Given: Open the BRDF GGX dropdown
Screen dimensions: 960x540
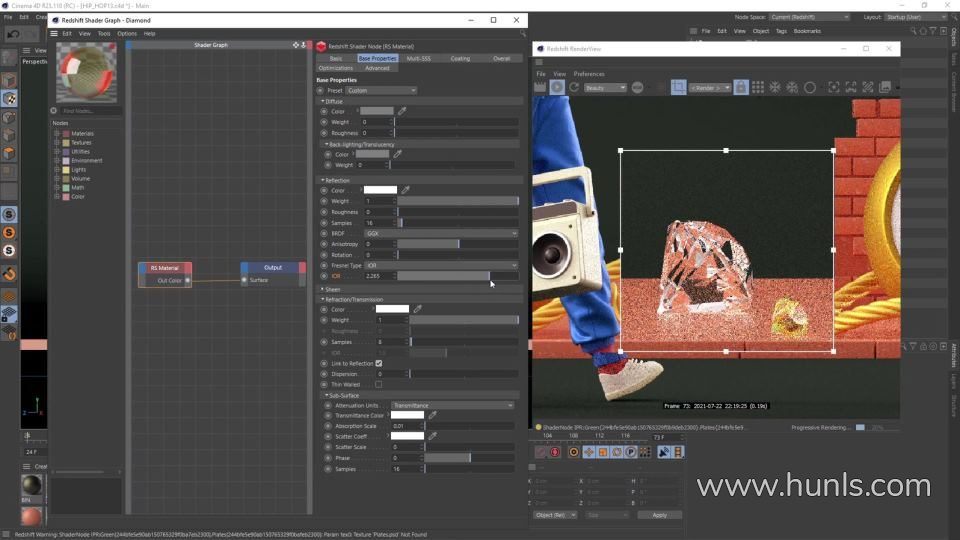Looking at the screenshot, I should tap(441, 234).
